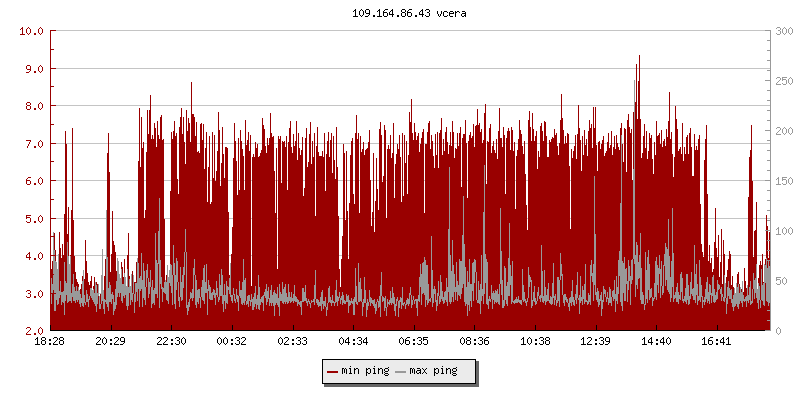Pick the 22:30 time axis label
800x400 pixels.
coord(171,342)
